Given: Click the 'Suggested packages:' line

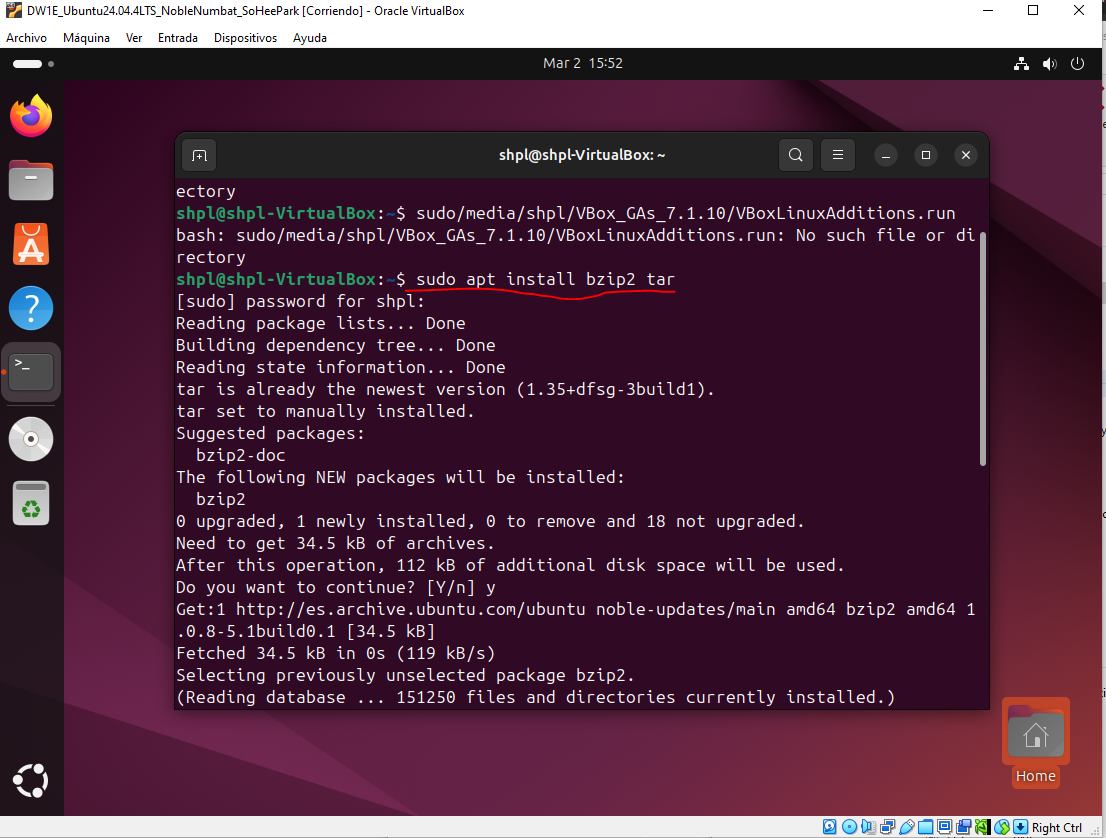Looking at the screenshot, I should click(x=270, y=433).
